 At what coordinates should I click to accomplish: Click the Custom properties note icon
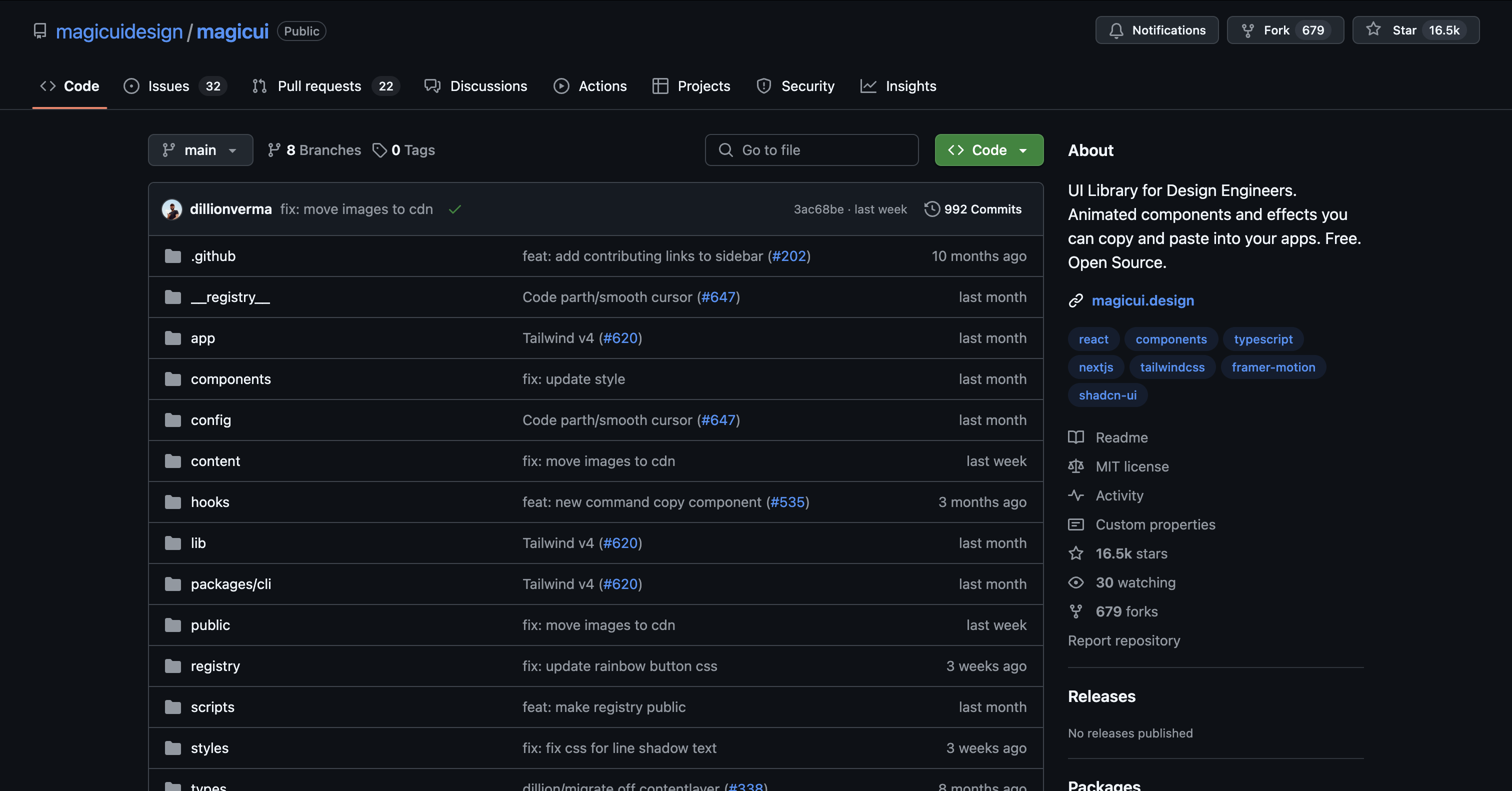click(x=1075, y=524)
